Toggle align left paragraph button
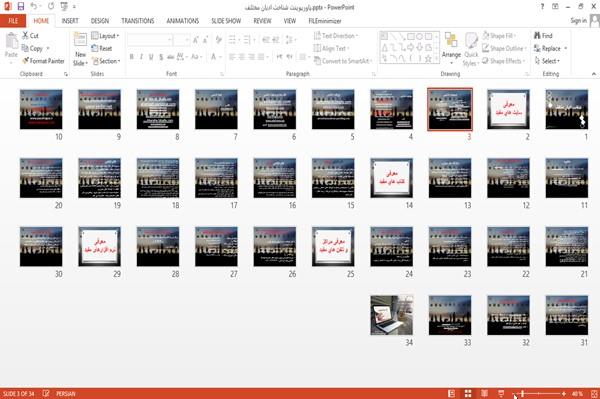This screenshot has height=399, width=600. [232, 57]
